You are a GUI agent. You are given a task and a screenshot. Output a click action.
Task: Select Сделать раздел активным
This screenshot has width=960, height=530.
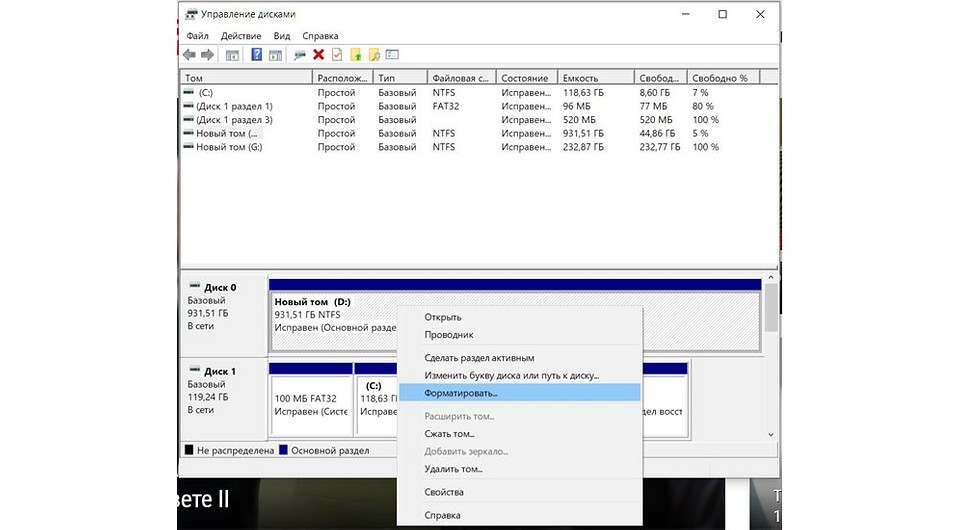(x=519, y=357)
